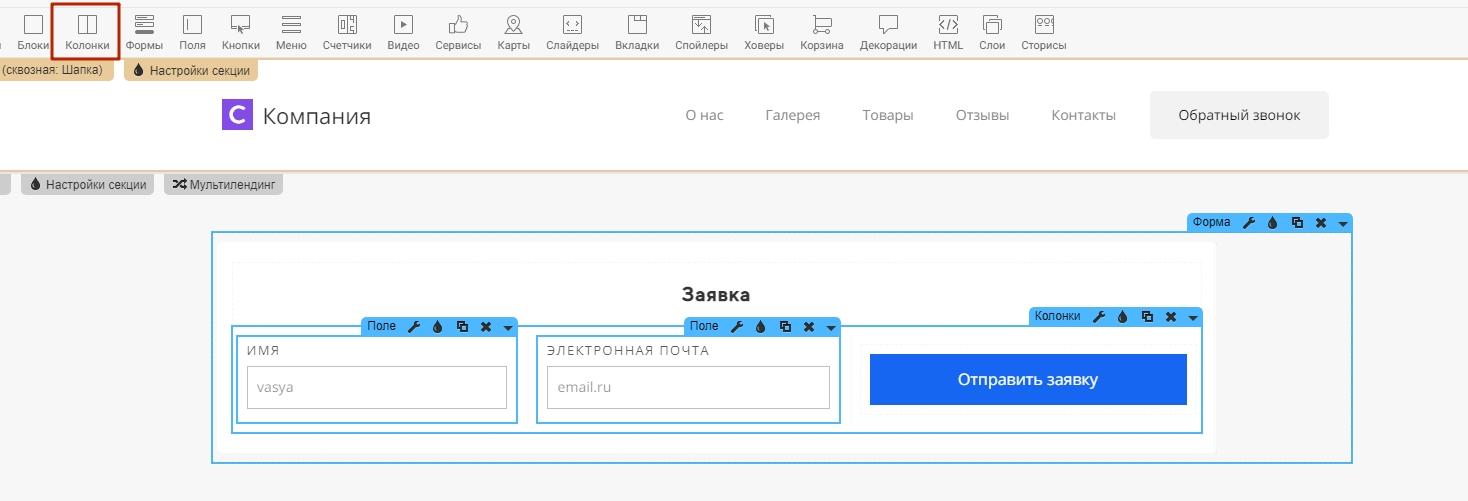Select the Сторисы stories tool
Image resolution: width=1468 pixels, height=501 pixels.
coord(1044,32)
